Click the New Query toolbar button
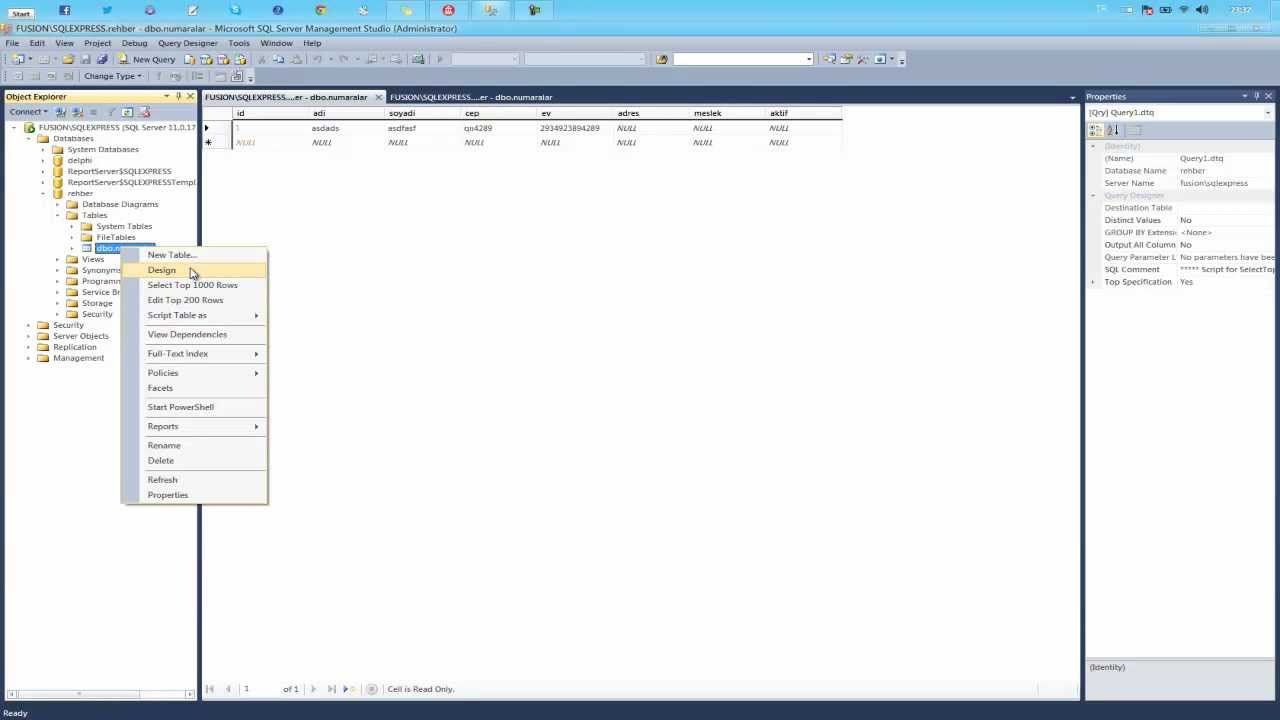 (x=147, y=59)
